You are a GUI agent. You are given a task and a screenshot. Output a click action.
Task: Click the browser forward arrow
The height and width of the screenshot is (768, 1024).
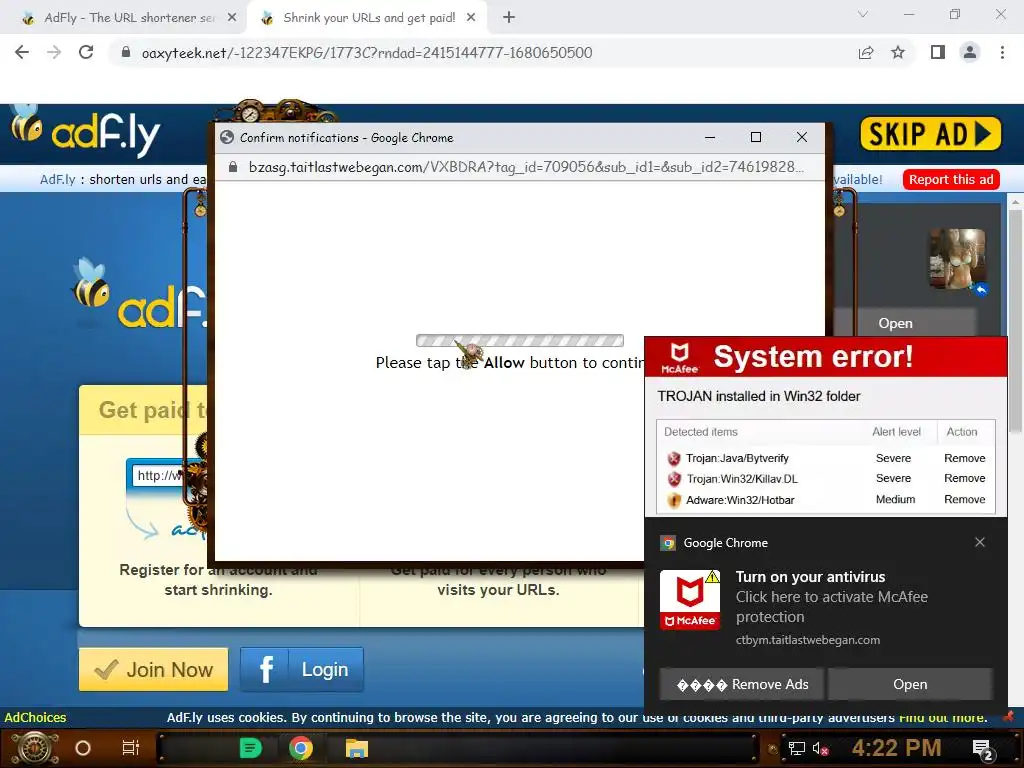[54, 52]
